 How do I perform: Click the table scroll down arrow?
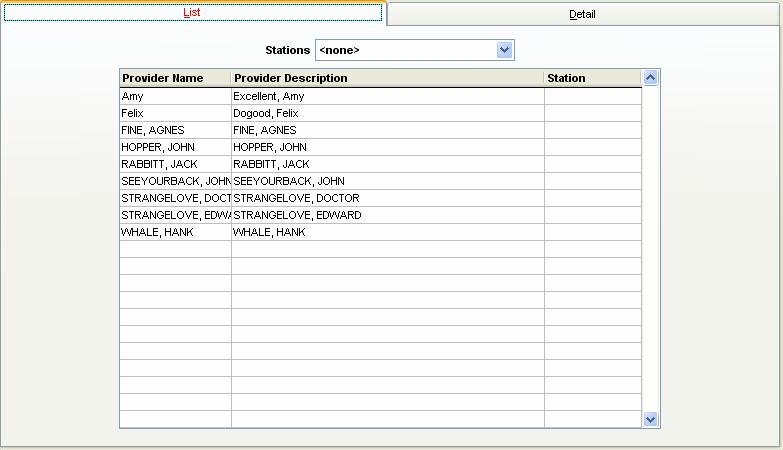[650, 420]
